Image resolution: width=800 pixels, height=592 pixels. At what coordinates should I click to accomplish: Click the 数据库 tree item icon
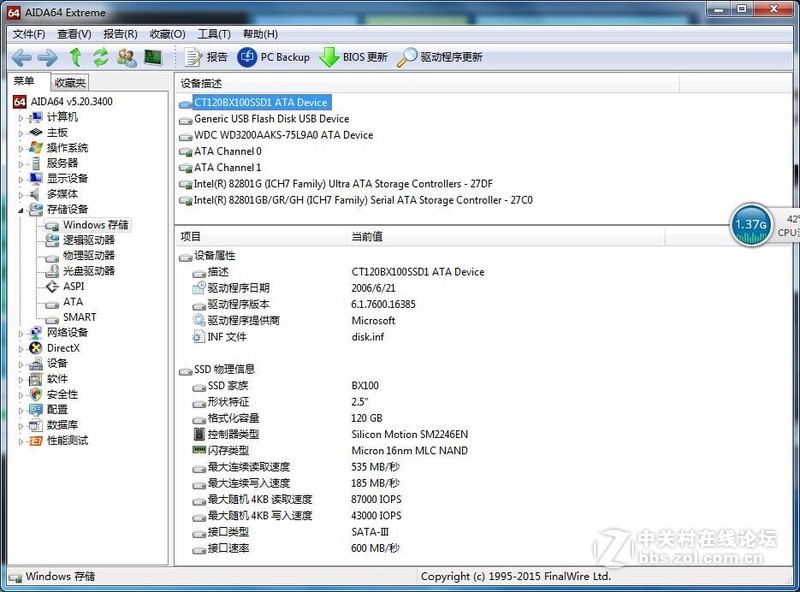(x=36, y=425)
